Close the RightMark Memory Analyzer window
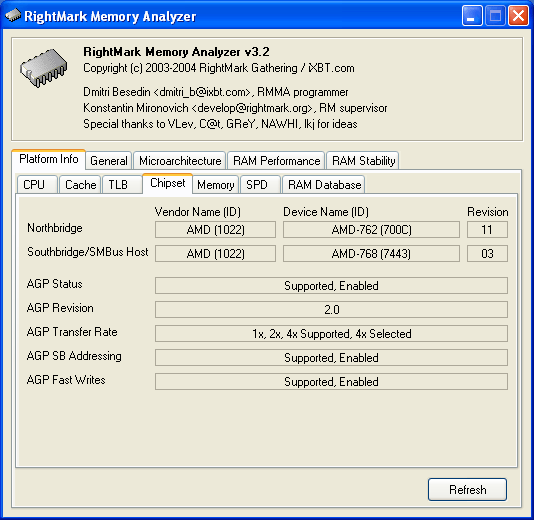The height and width of the screenshot is (520, 534). point(518,16)
